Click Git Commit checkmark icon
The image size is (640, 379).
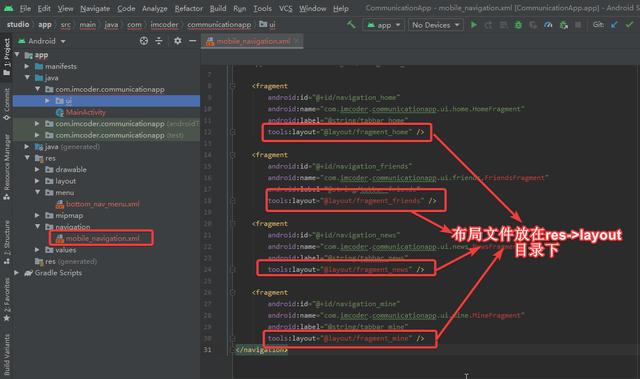[x=629, y=25]
